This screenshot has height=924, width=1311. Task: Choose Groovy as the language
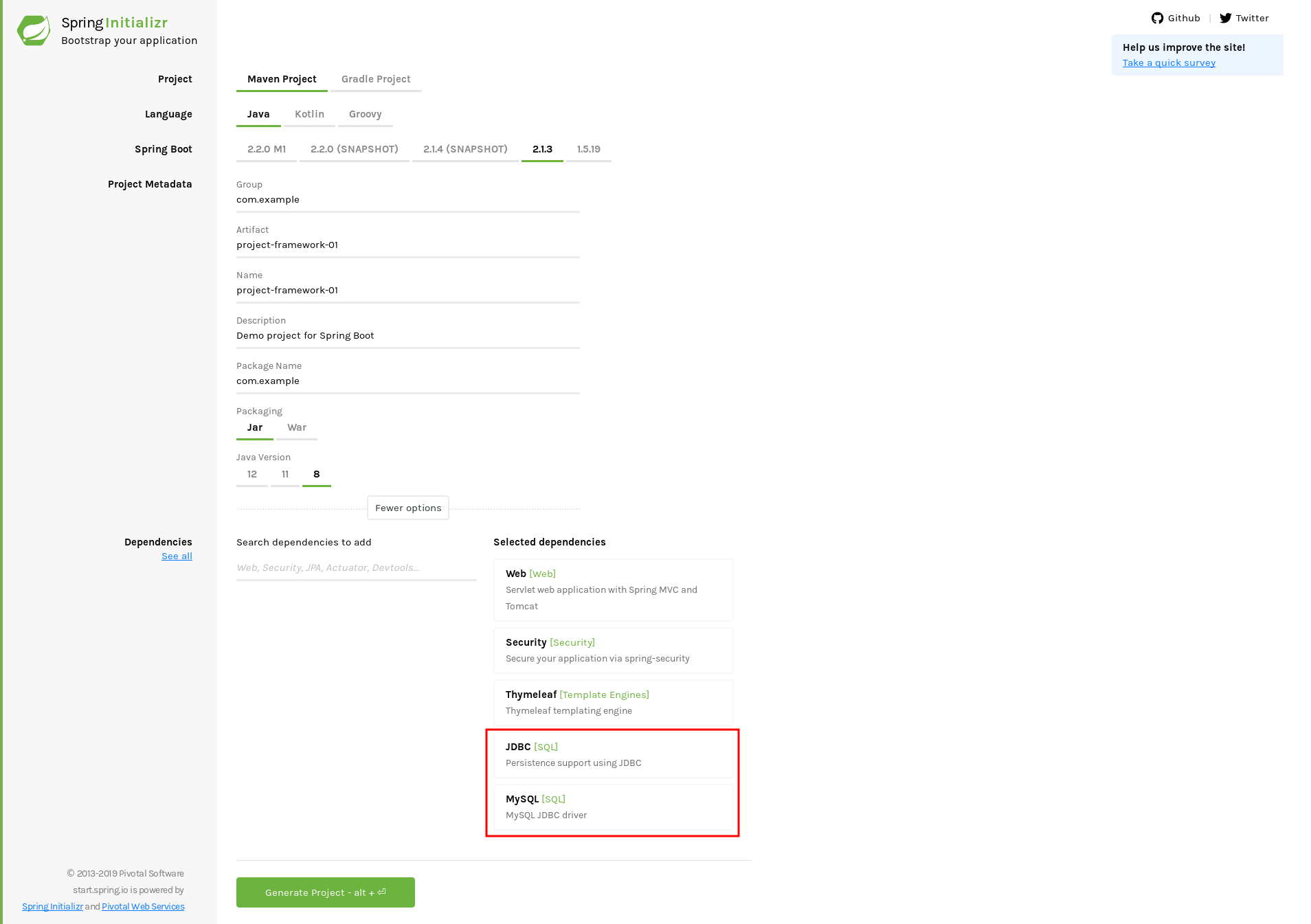(x=365, y=113)
